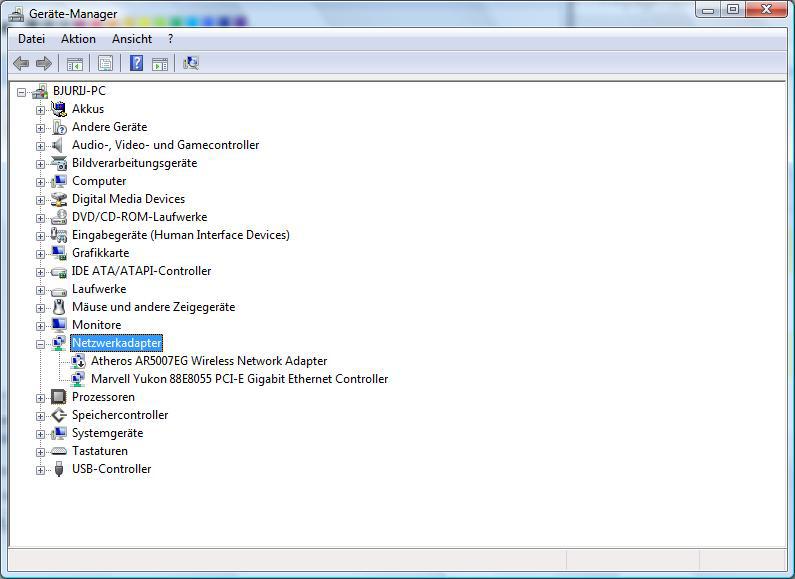Click the Akkus battery icon

59,109
